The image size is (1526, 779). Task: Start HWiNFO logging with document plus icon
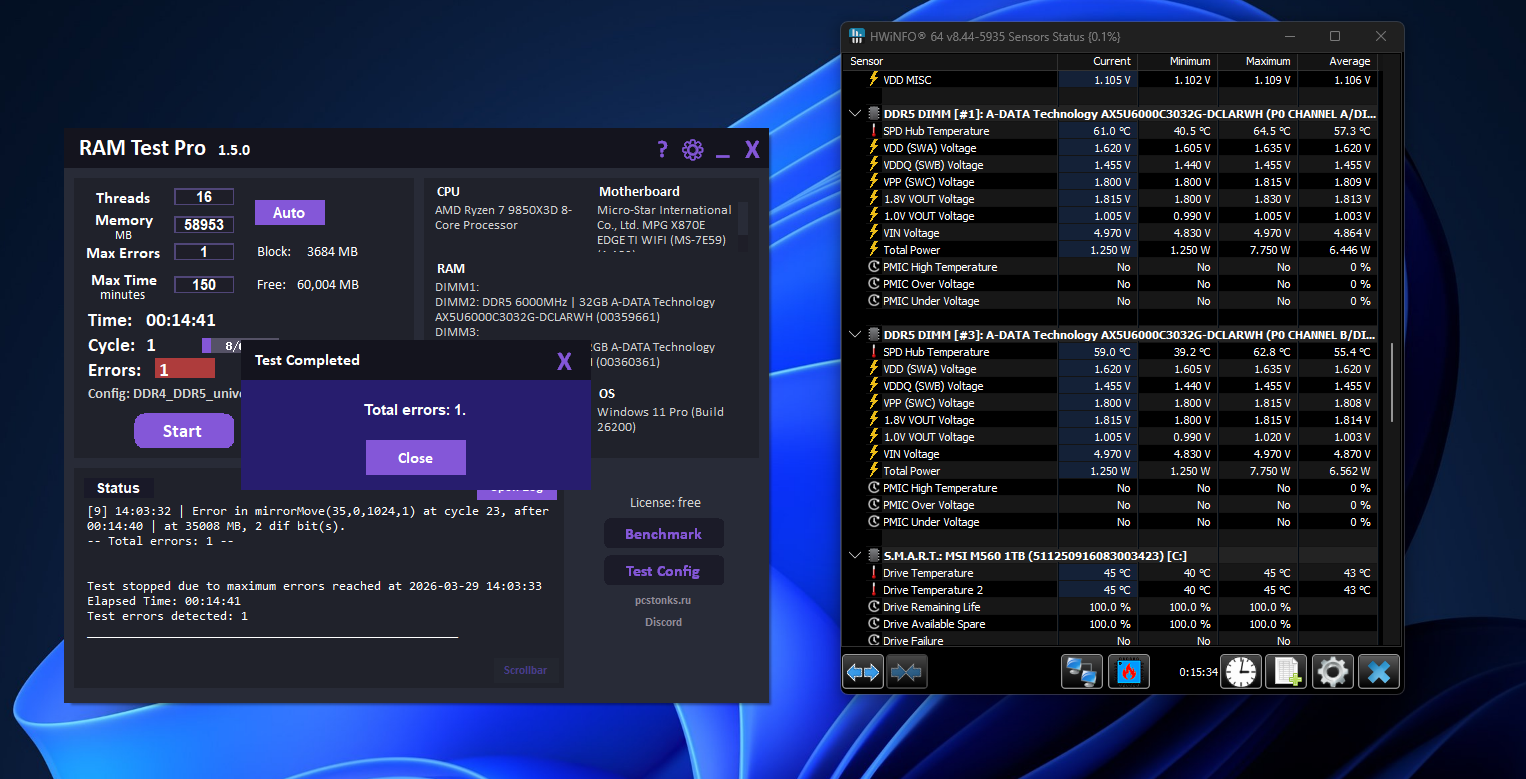coord(1286,672)
